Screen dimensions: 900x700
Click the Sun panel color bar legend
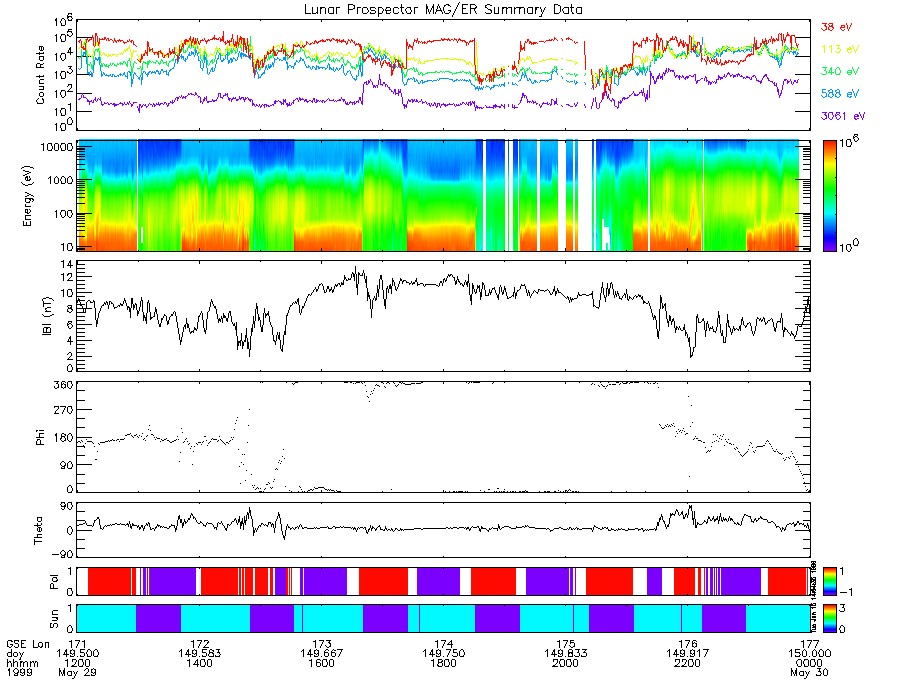[x=829, y=619]
